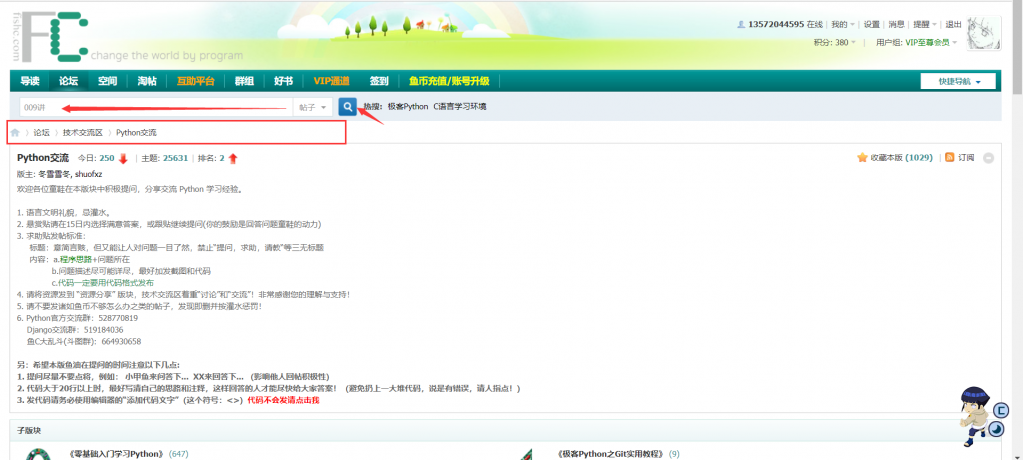Image resolution: width=1023 pixels, height=460 pixels.
Task: Click the 退出 logout link
Action: (953, 25)
